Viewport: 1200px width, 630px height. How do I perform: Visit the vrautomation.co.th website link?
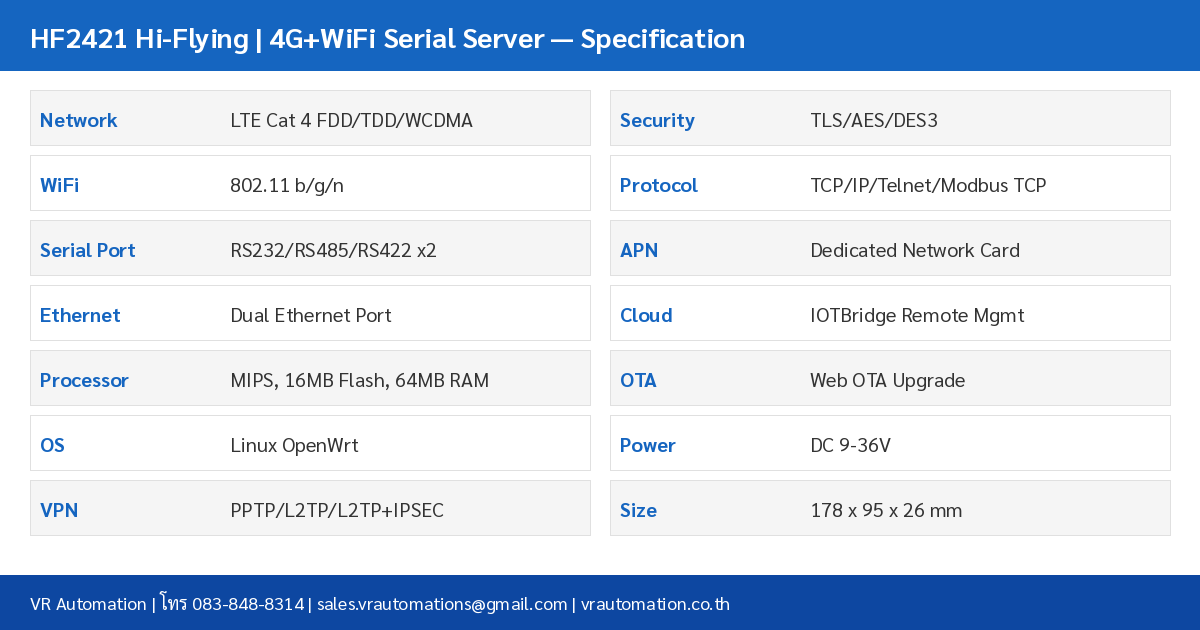655,604
